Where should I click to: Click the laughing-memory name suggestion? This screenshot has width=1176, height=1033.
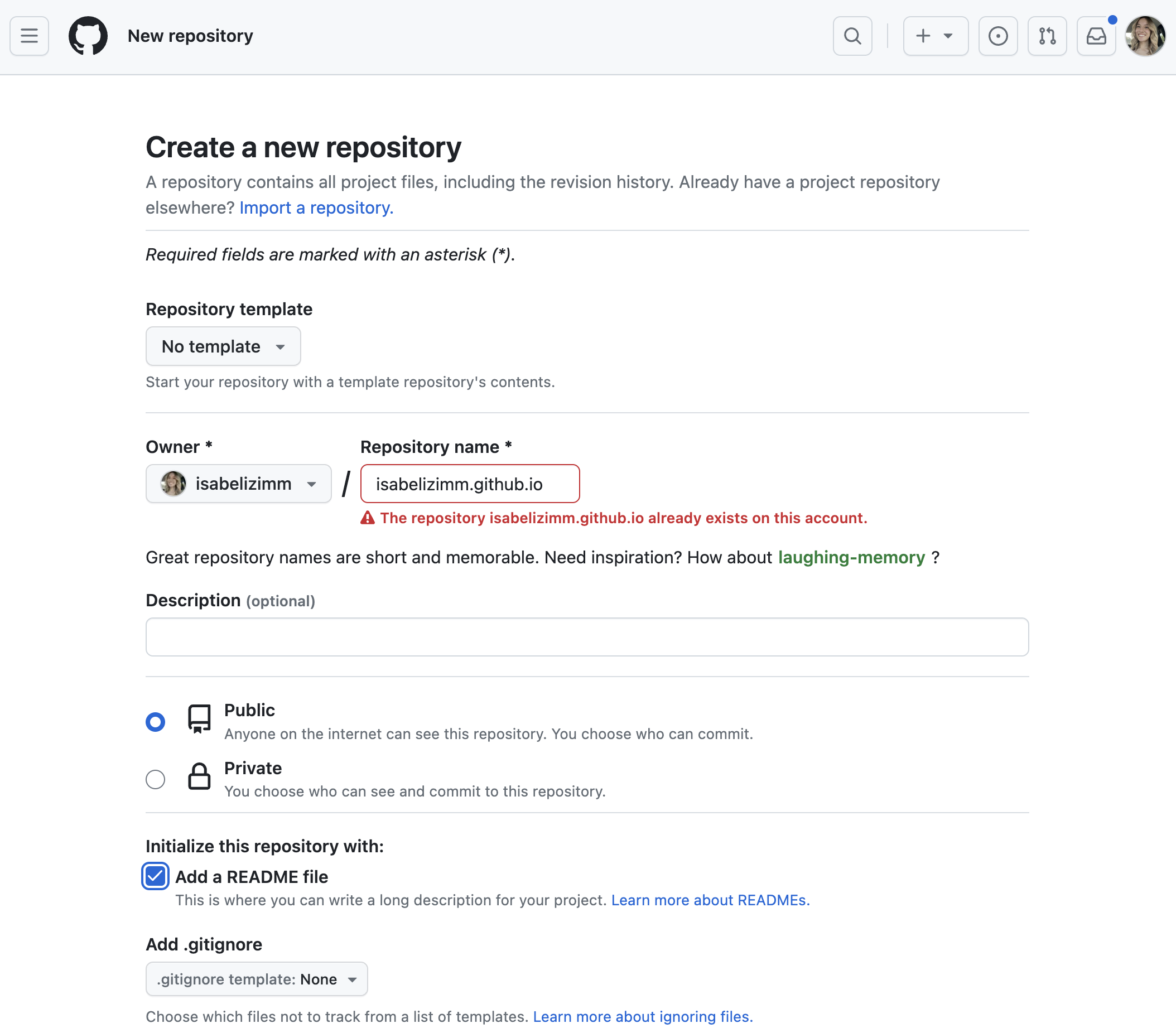point(851,557)
